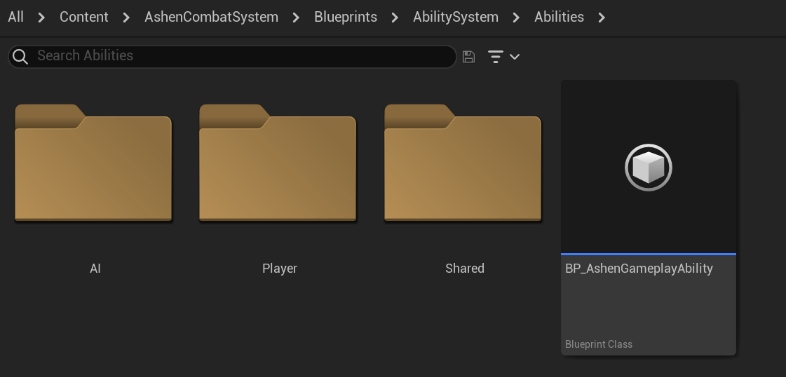This screenshot has height=377, width=786.
Task: Expand the chevron after Abilities
Action: click(602, 18)
